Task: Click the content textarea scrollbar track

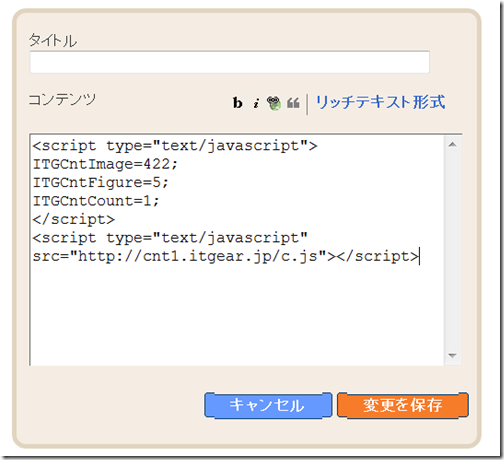Action: pos(452,250)
